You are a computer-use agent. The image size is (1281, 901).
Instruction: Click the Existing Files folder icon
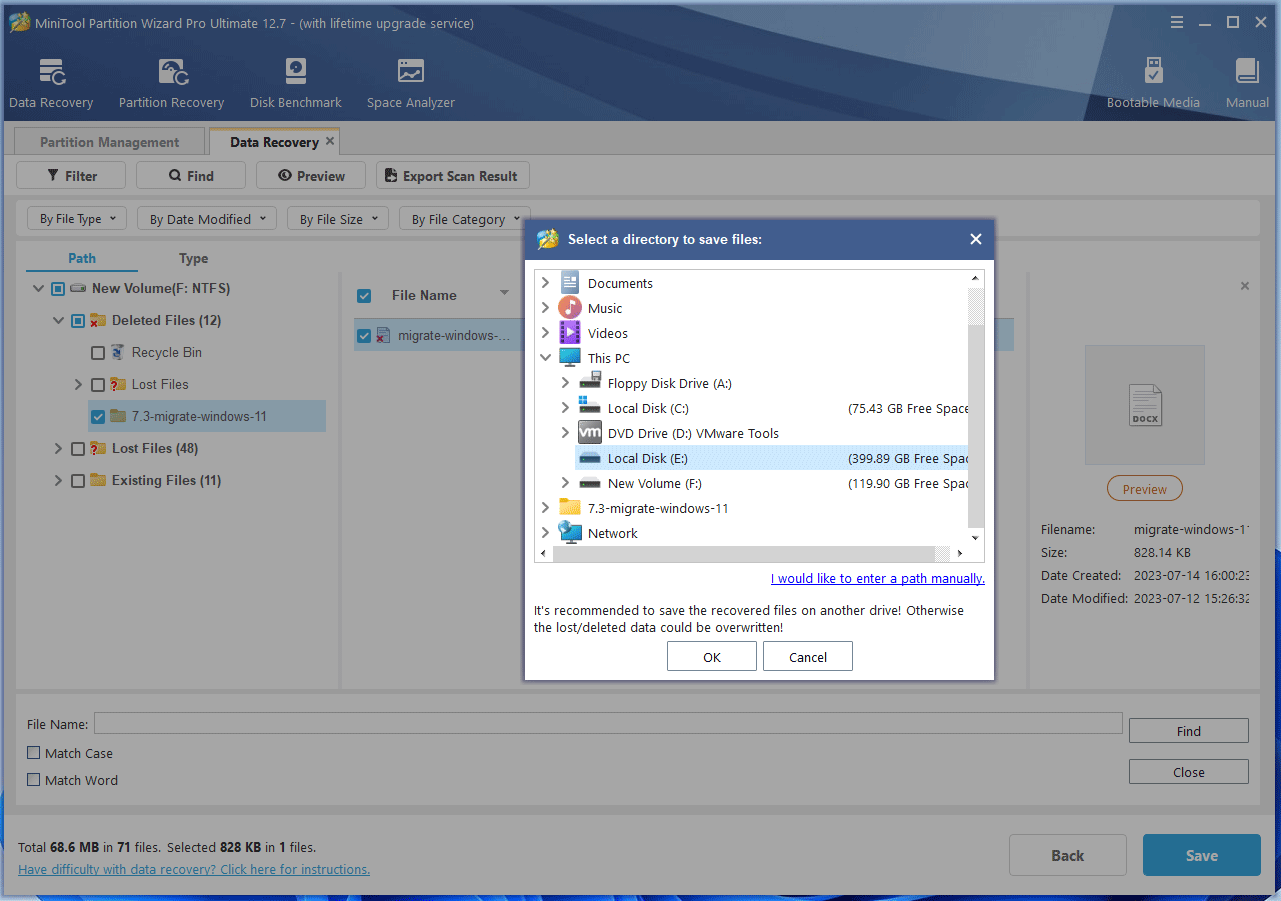tap(99, 480)
